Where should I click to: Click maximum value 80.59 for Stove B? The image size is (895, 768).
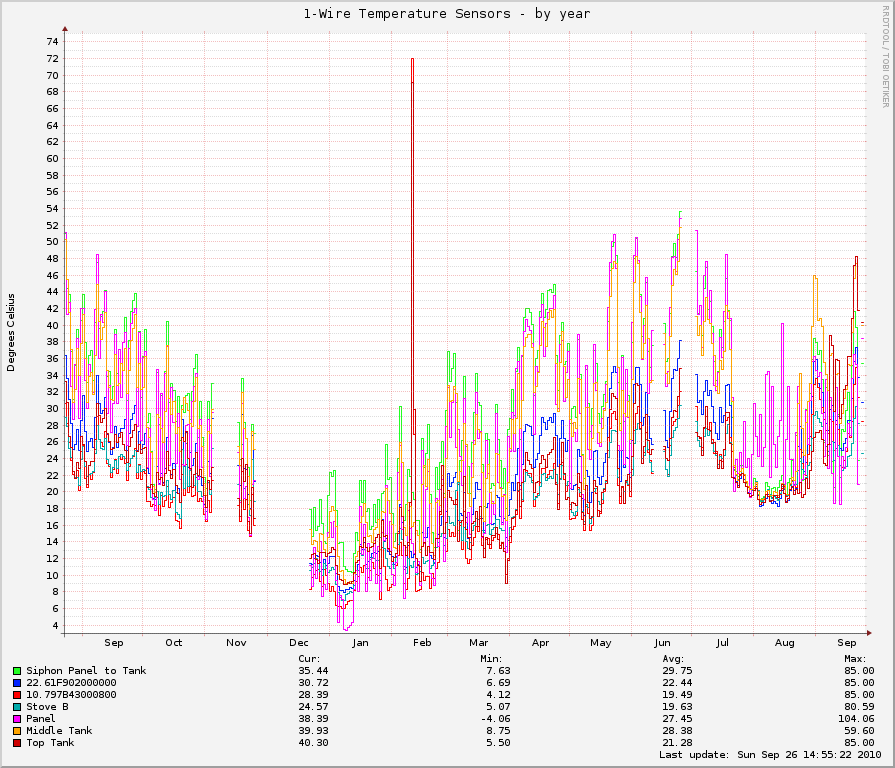coord(860,707)
